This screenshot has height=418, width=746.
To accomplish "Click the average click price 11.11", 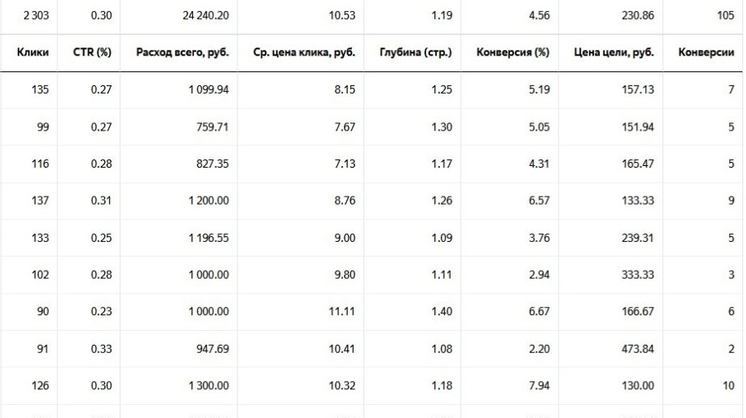I will click(342, 311).
